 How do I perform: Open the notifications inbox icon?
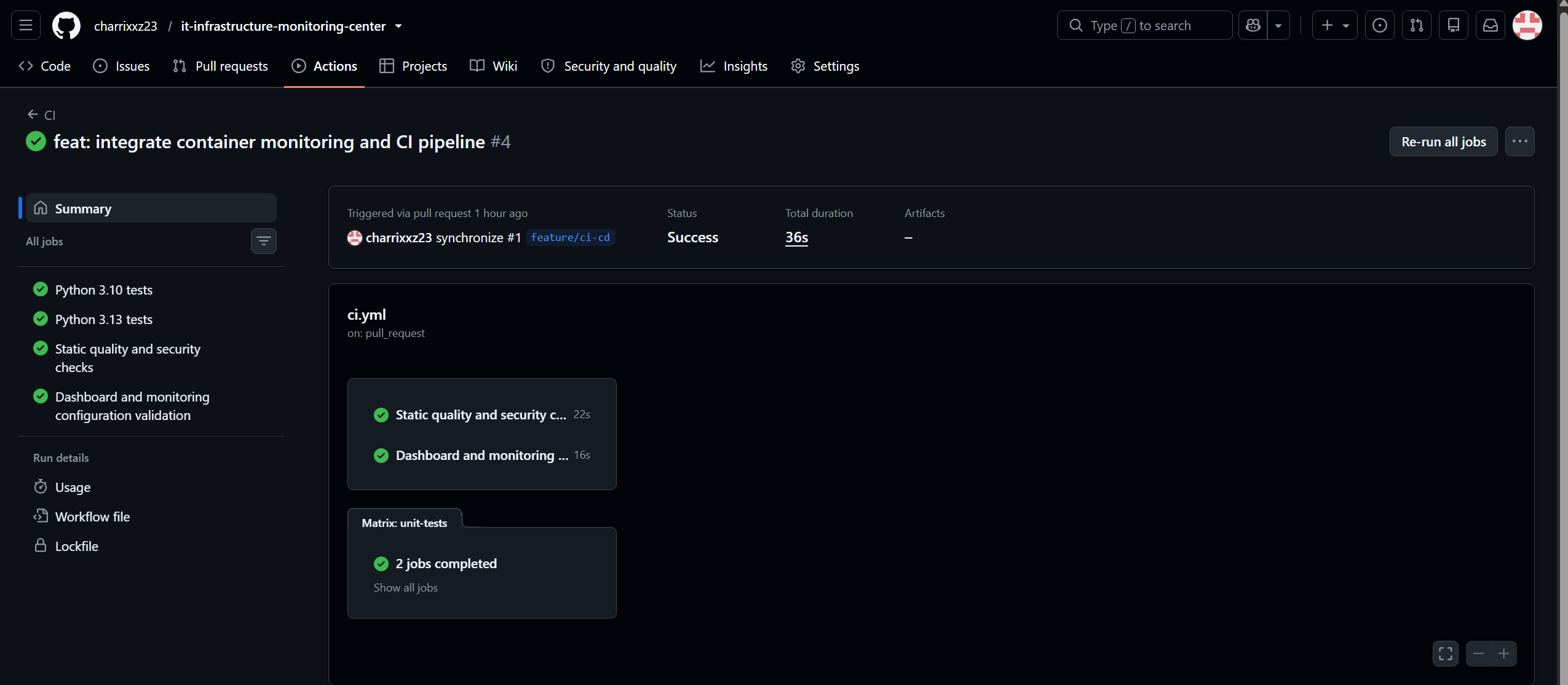click(1491, 25)
